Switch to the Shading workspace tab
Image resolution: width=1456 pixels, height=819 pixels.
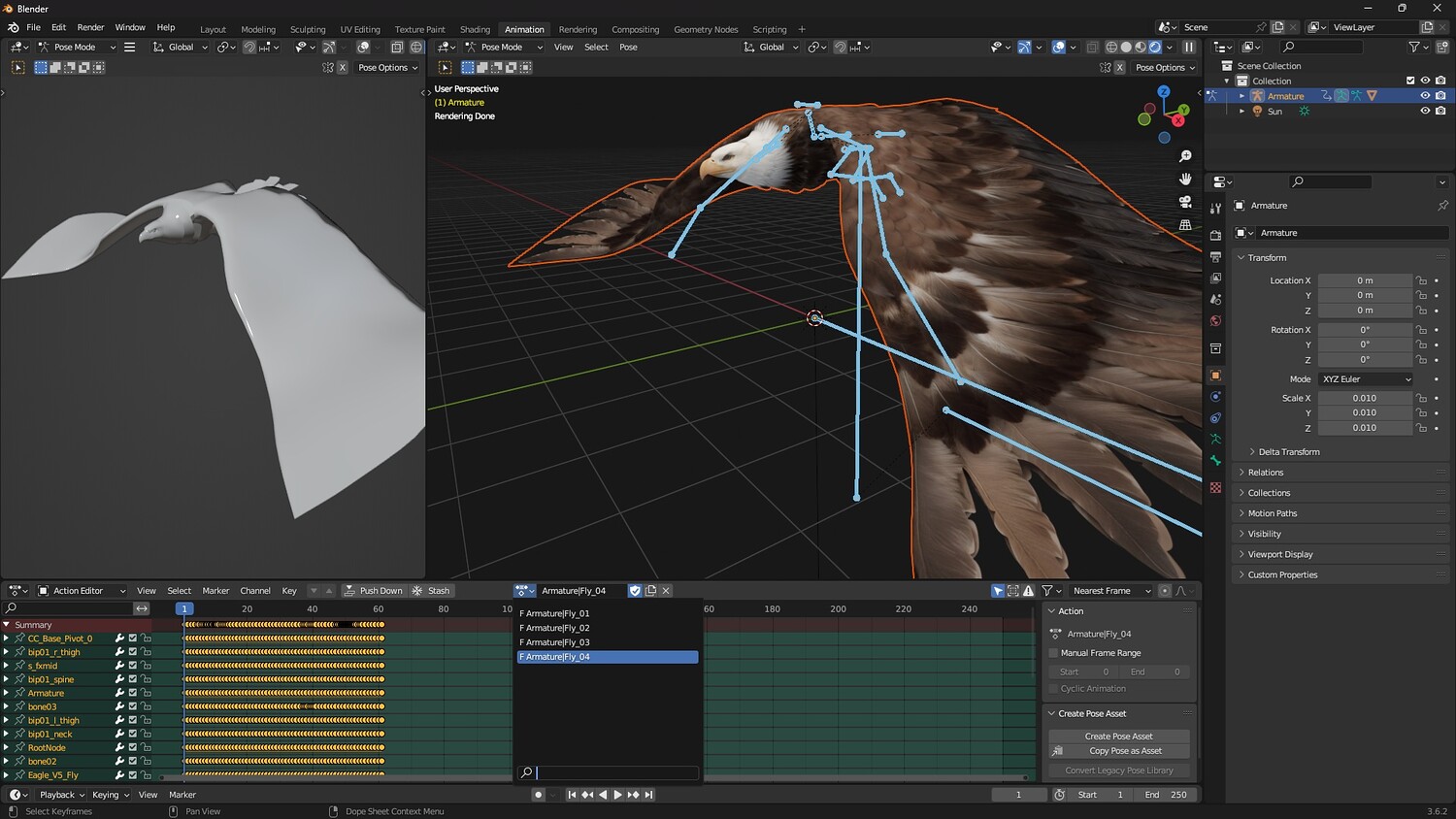475,29
